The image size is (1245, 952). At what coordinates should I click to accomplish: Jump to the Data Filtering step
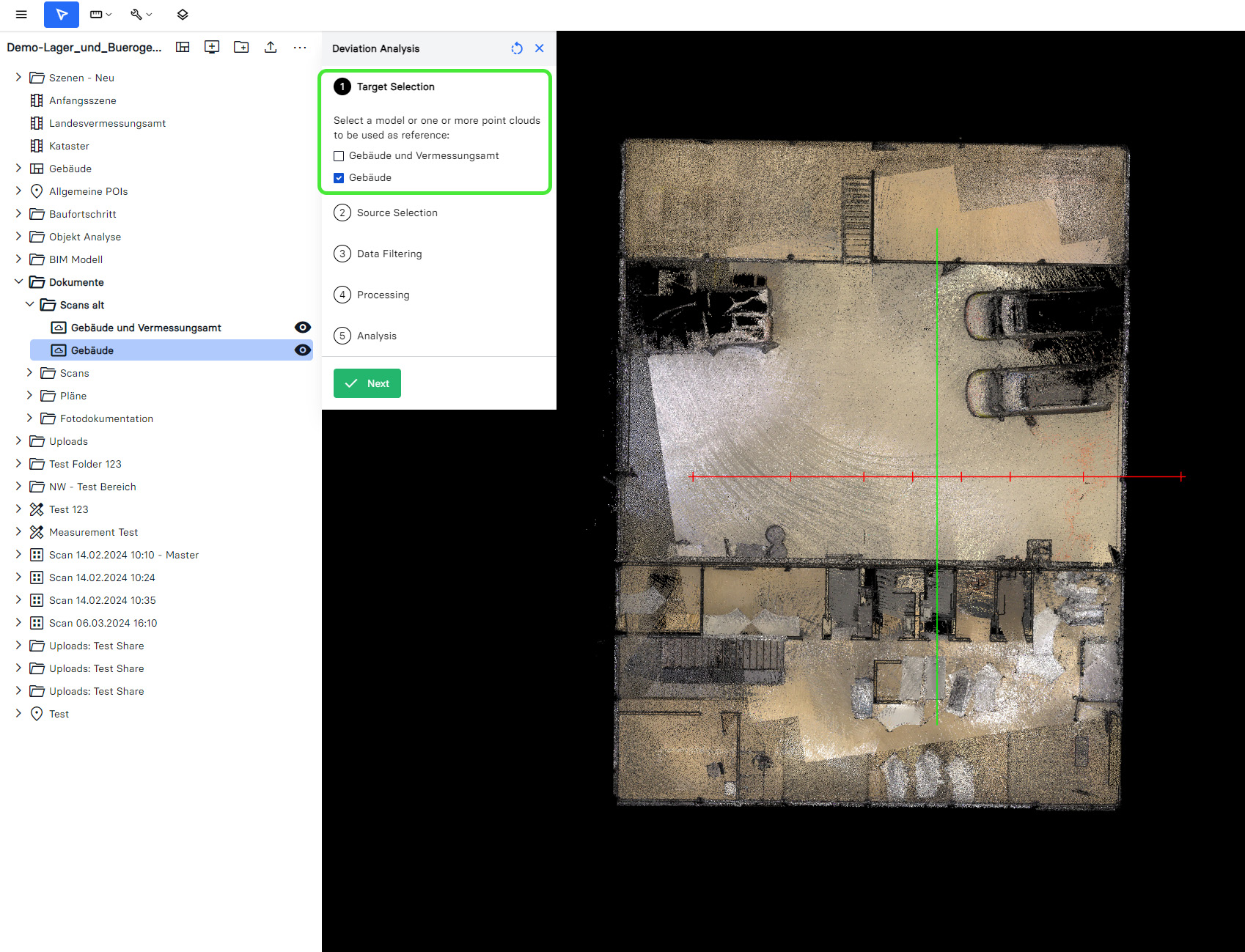389,254
